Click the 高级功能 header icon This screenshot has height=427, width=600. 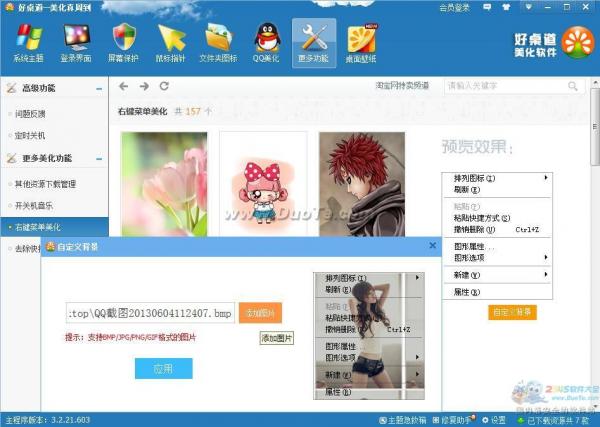(11, 88)
